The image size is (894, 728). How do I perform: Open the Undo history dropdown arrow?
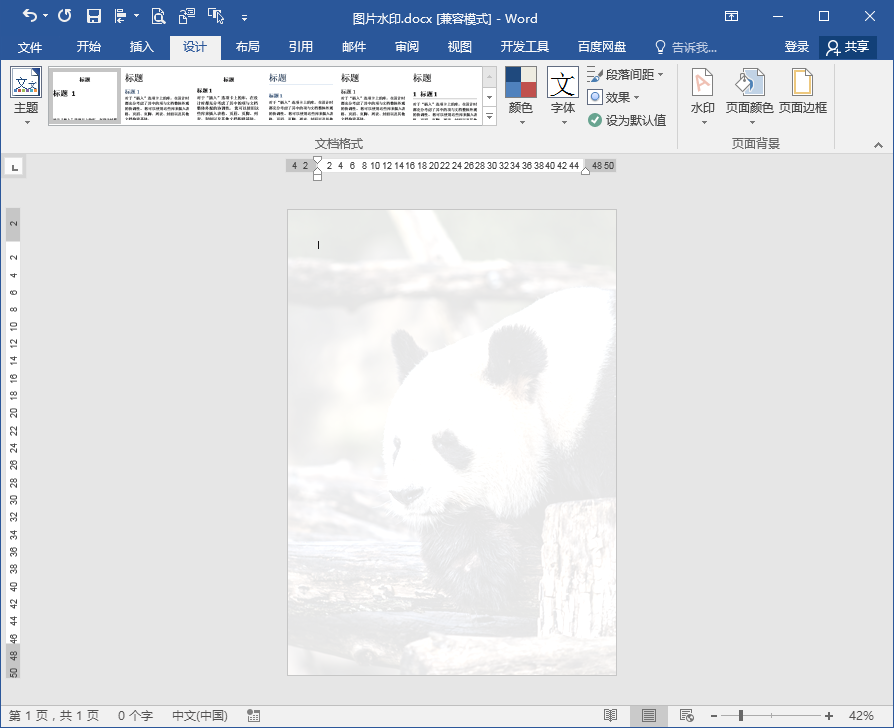[x=46, y=17]
